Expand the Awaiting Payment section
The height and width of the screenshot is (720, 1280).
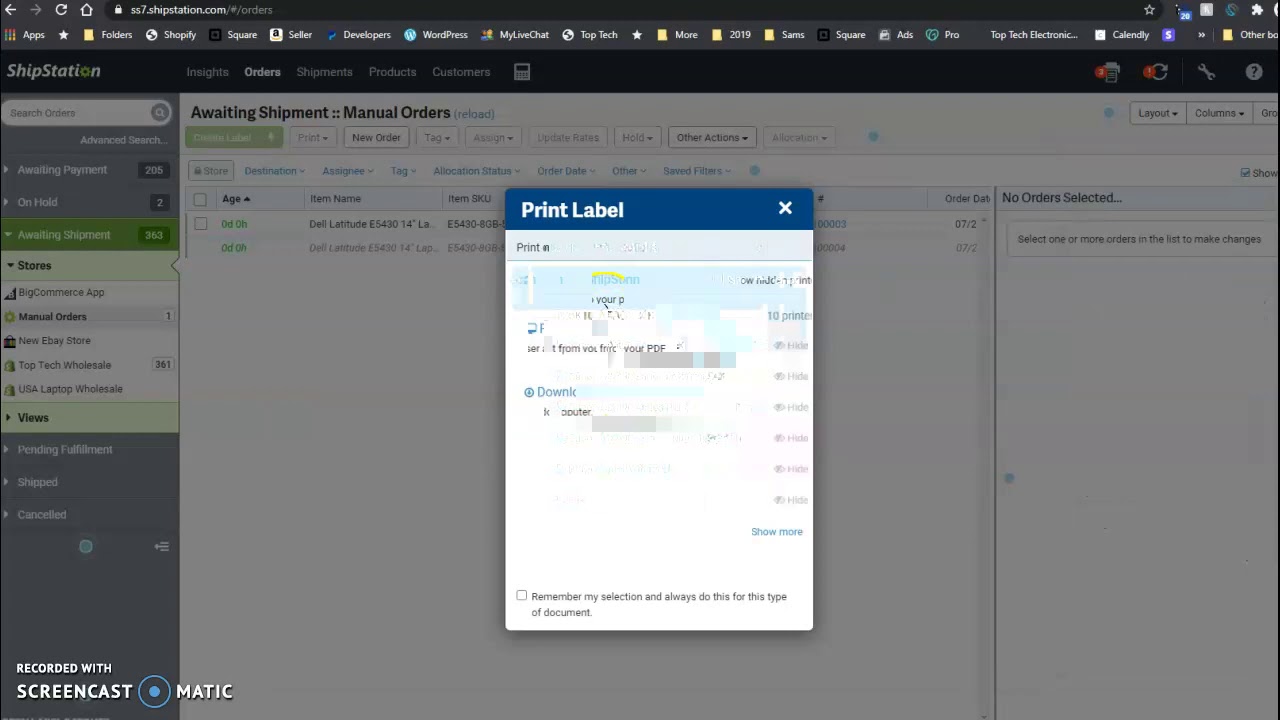(89, 170)
